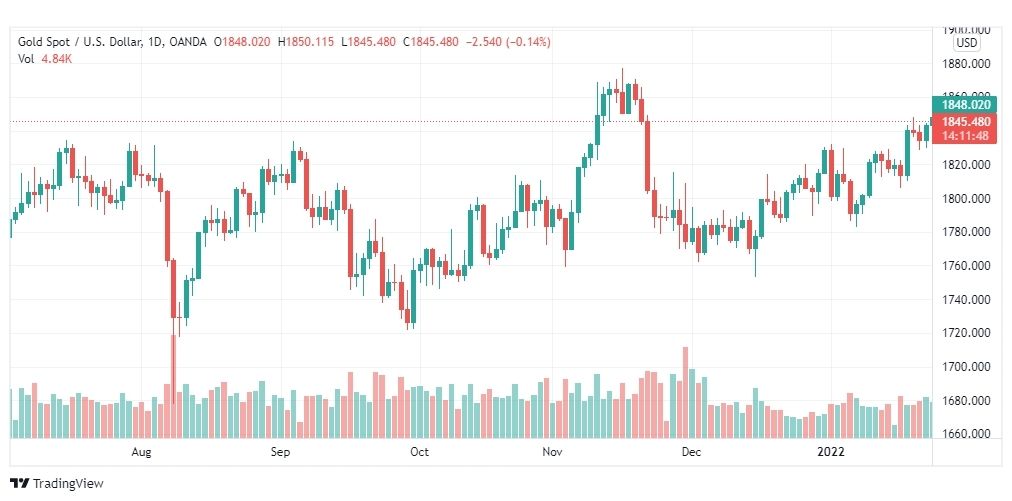Click the TradingView logo icon
Viewport: 1012px width, 501px height.
pos(20,483)
